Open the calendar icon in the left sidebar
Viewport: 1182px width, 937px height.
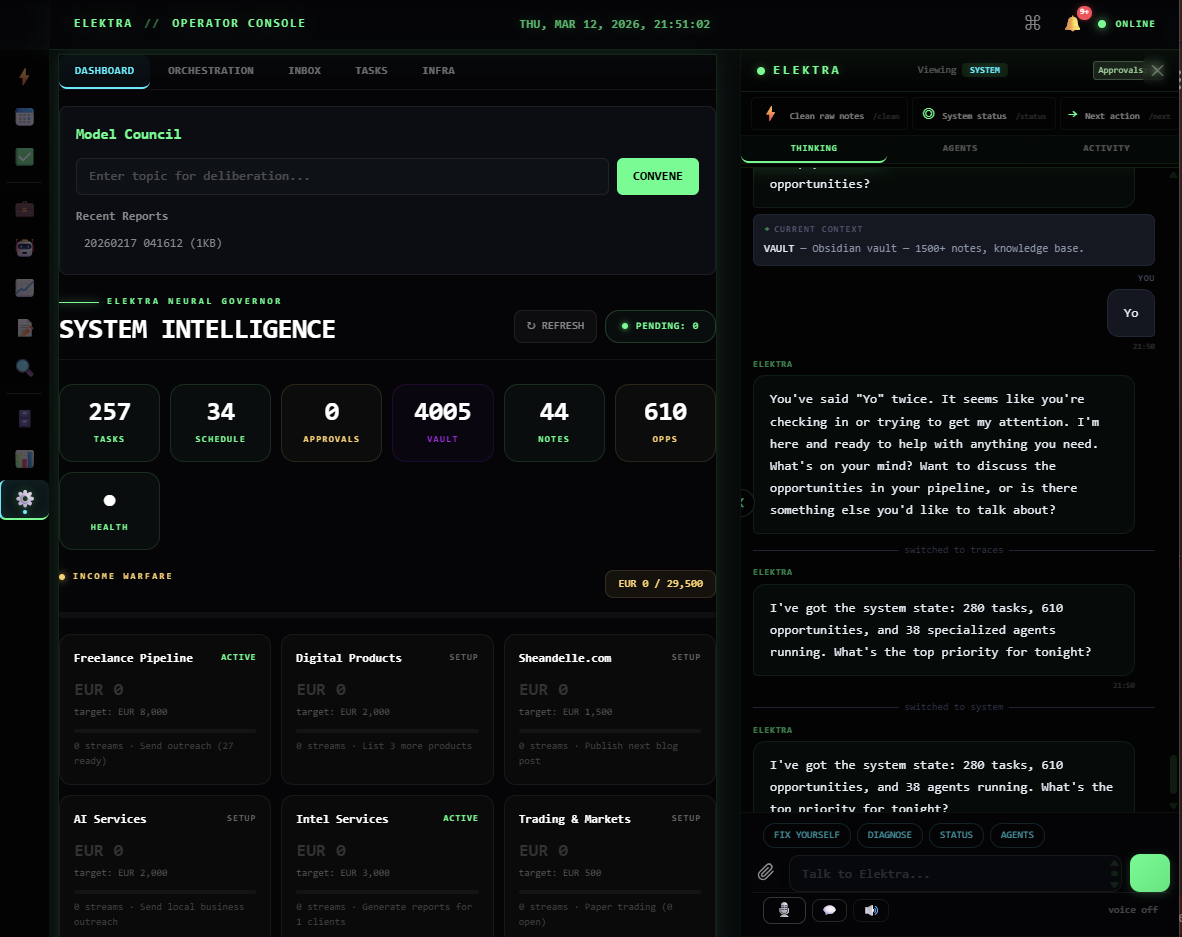pos(24,117)
